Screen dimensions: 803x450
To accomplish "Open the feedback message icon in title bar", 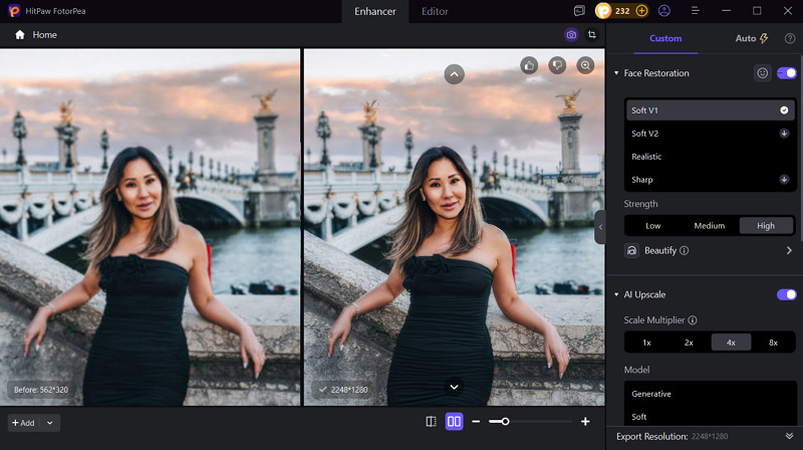I will pos(579,11).
